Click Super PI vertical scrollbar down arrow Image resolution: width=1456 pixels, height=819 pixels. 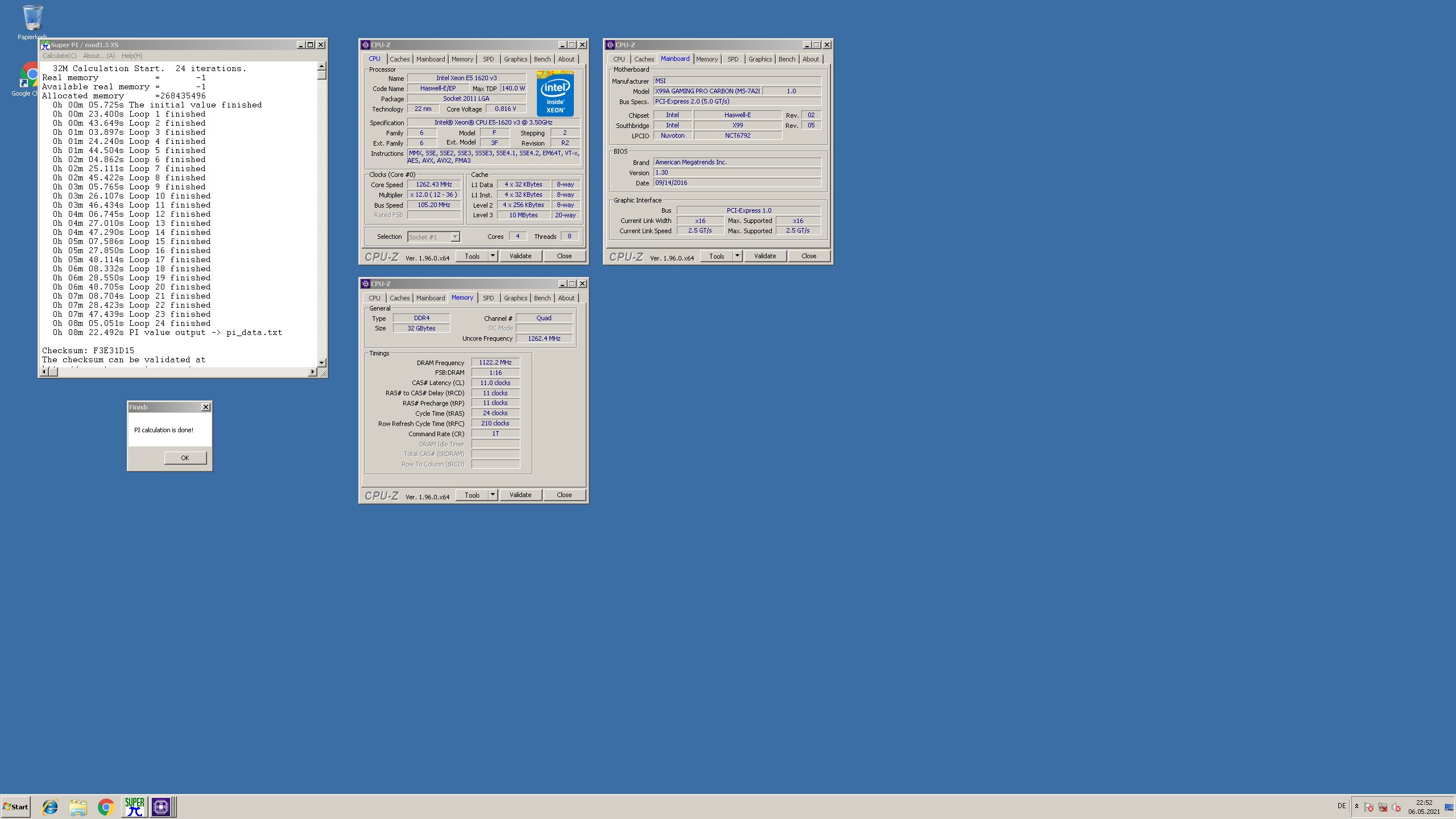pos(322,362)
